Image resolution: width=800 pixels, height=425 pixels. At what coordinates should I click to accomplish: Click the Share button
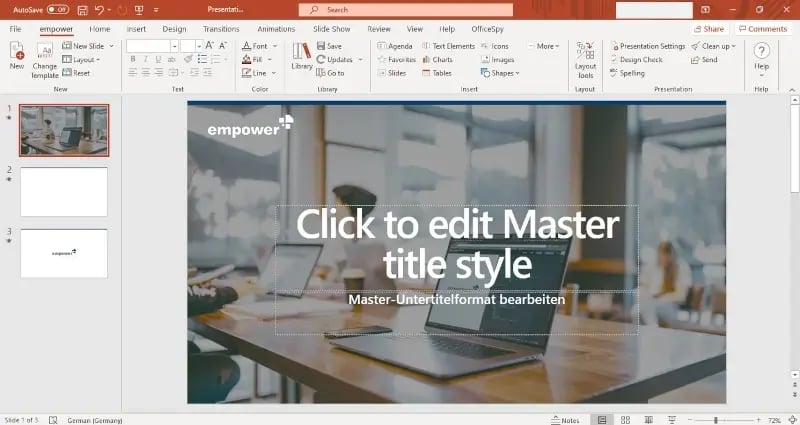pos(709,29)
